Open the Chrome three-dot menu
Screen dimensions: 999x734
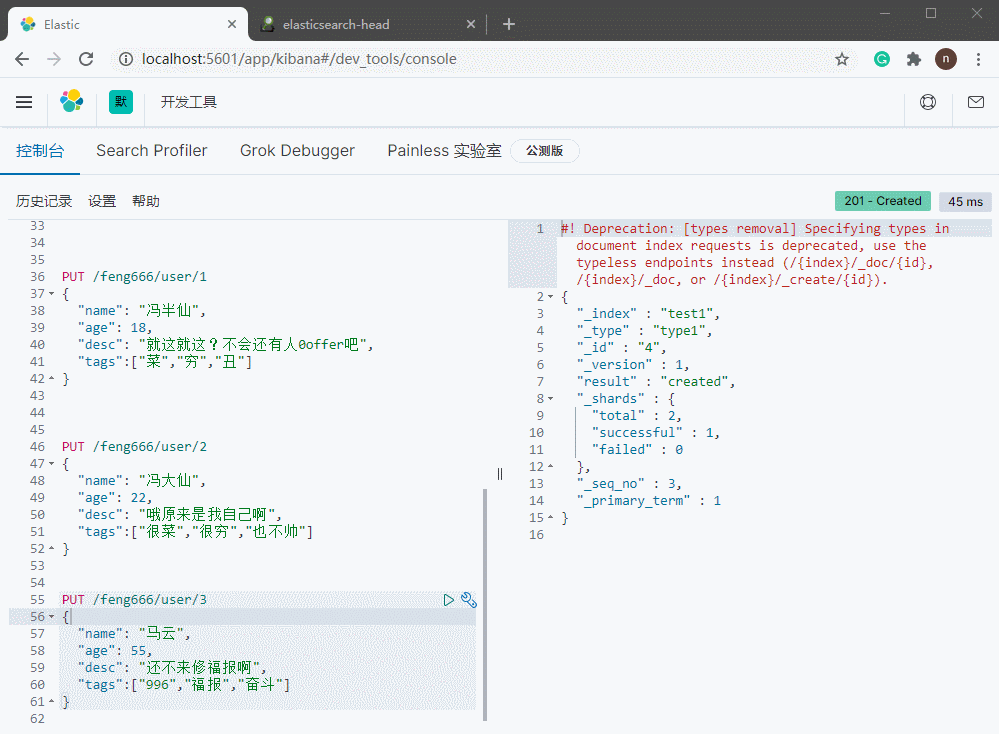(x=978, y=59)
